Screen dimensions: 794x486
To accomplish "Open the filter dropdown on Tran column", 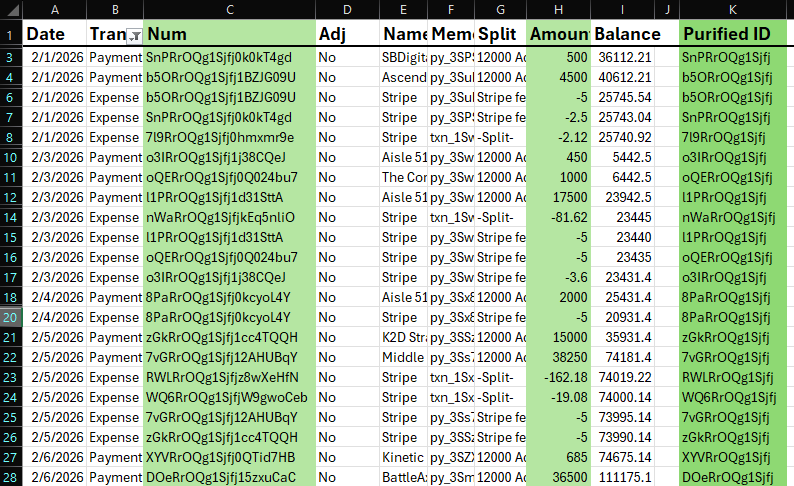I will click(135, 35).
